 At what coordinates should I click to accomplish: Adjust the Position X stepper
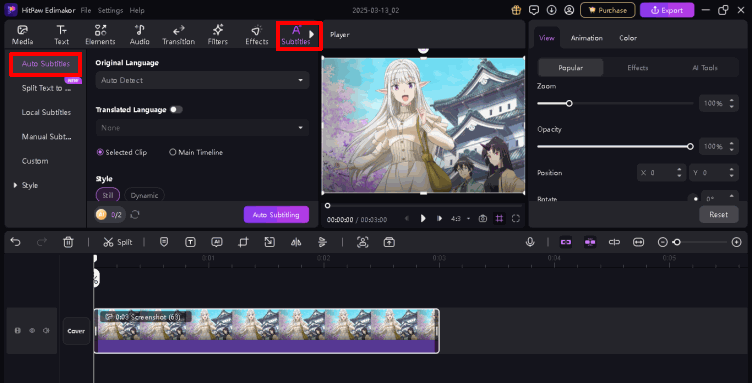point(679,172)
